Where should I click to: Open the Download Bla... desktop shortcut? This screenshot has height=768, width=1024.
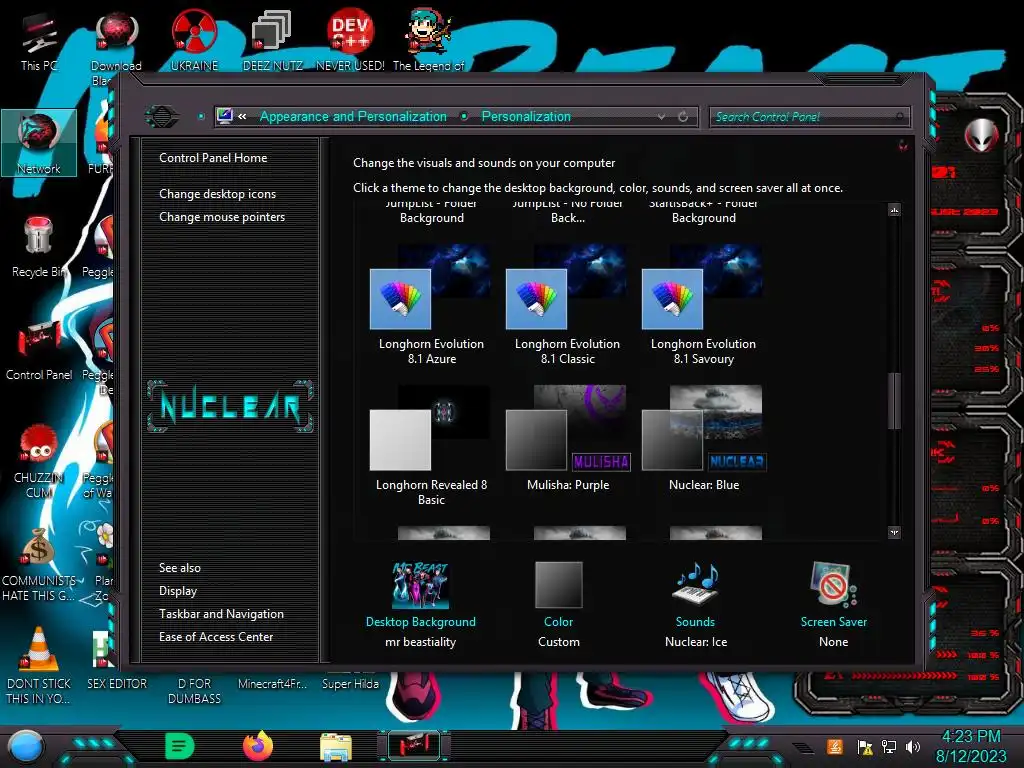coord(116,46)
